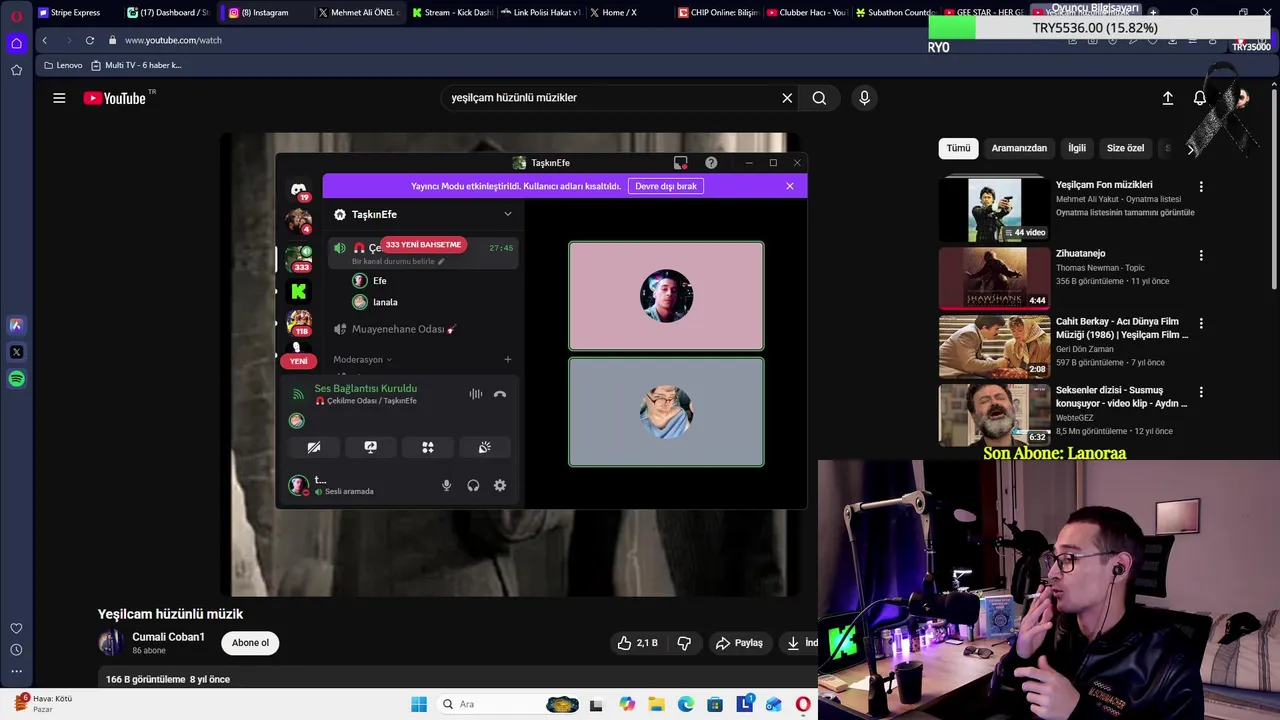Screen dimensions: 1280x720
Task: Open Cumali Coban1 channel link
Action: pyautogui.click(x=168, y=637)
